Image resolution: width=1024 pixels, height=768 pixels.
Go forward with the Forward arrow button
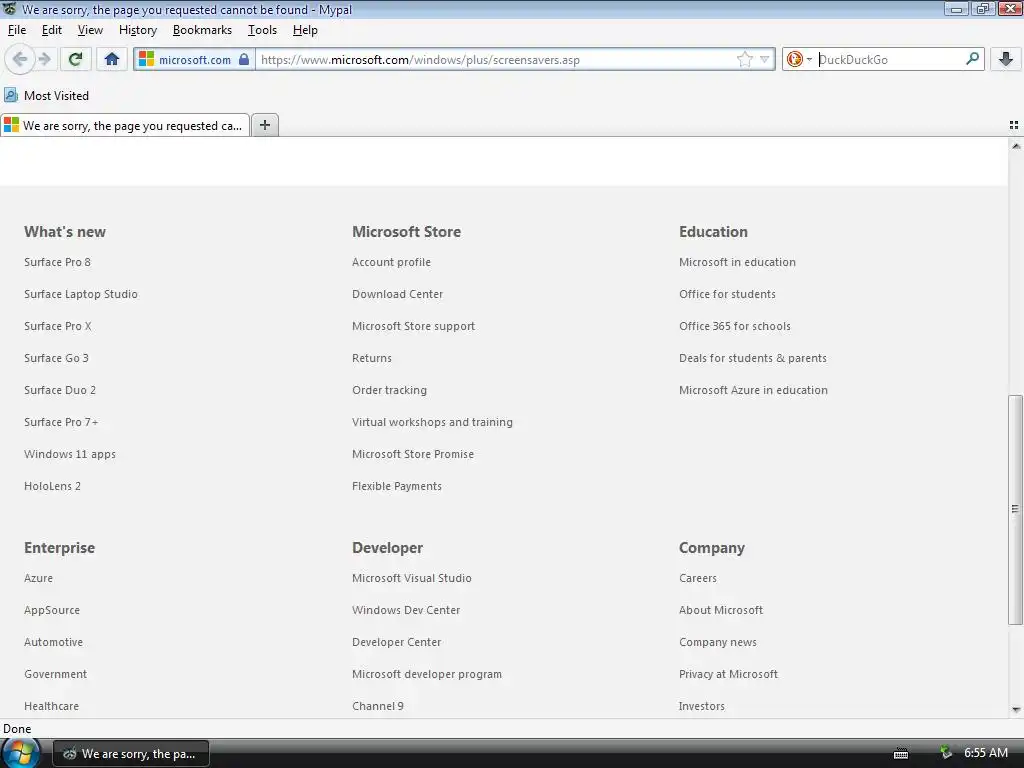point(45,59)
